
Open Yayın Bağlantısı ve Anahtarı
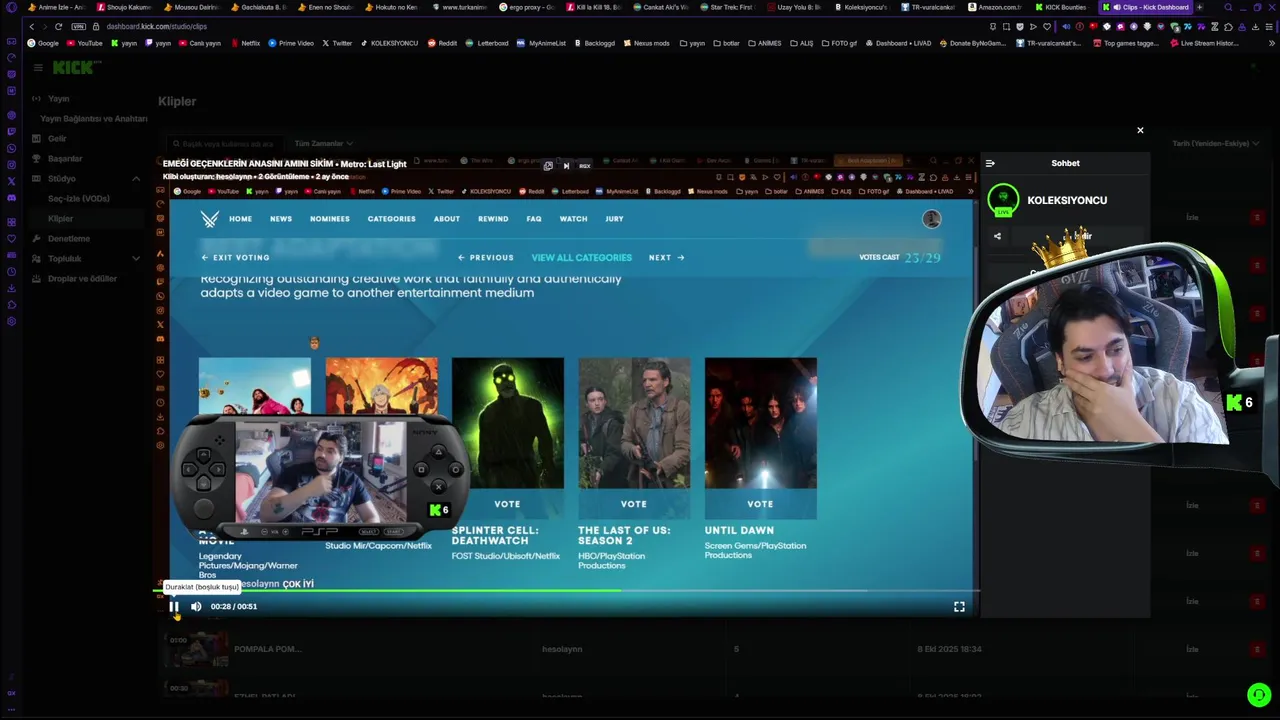93,118
